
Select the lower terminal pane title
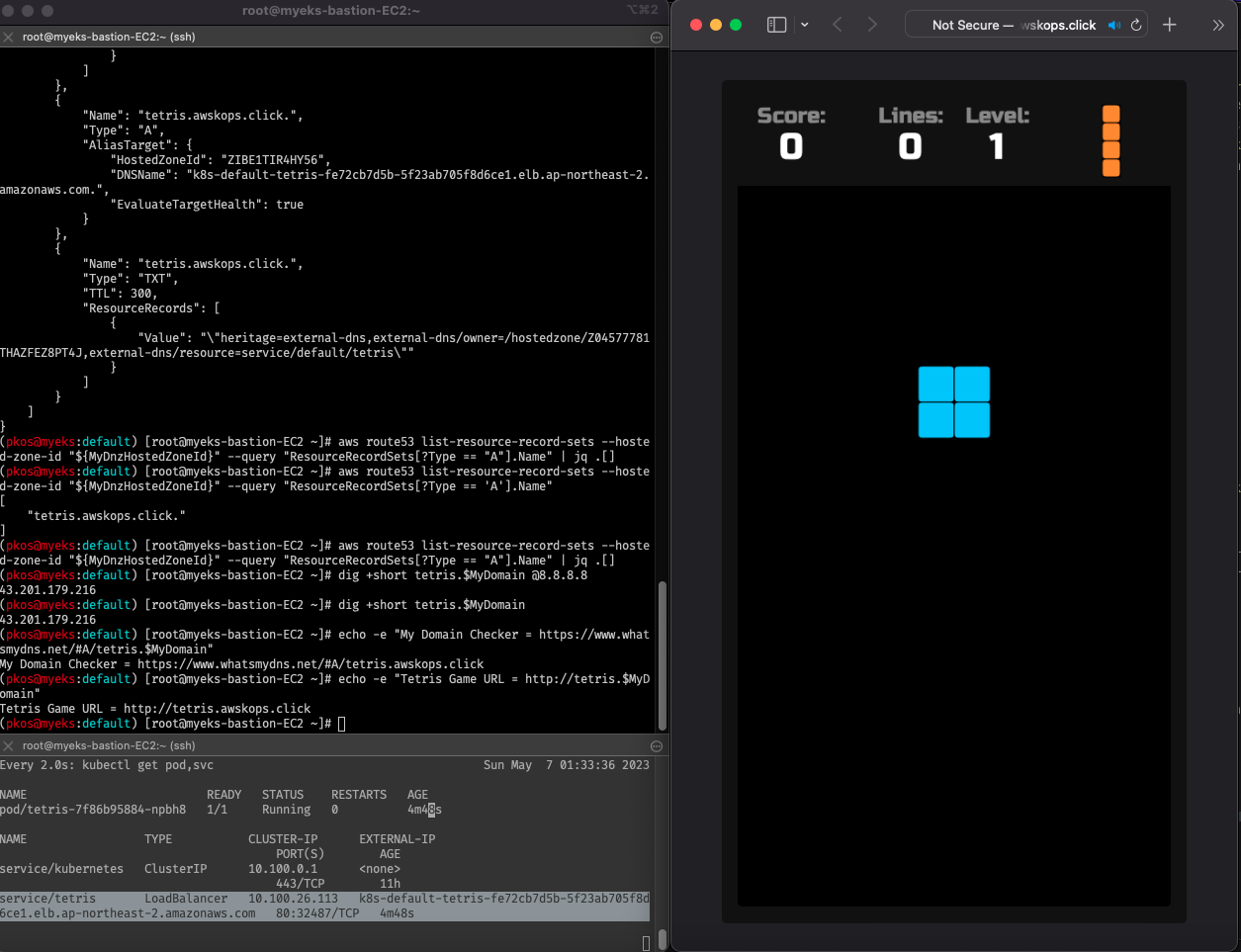click(109, 745)
